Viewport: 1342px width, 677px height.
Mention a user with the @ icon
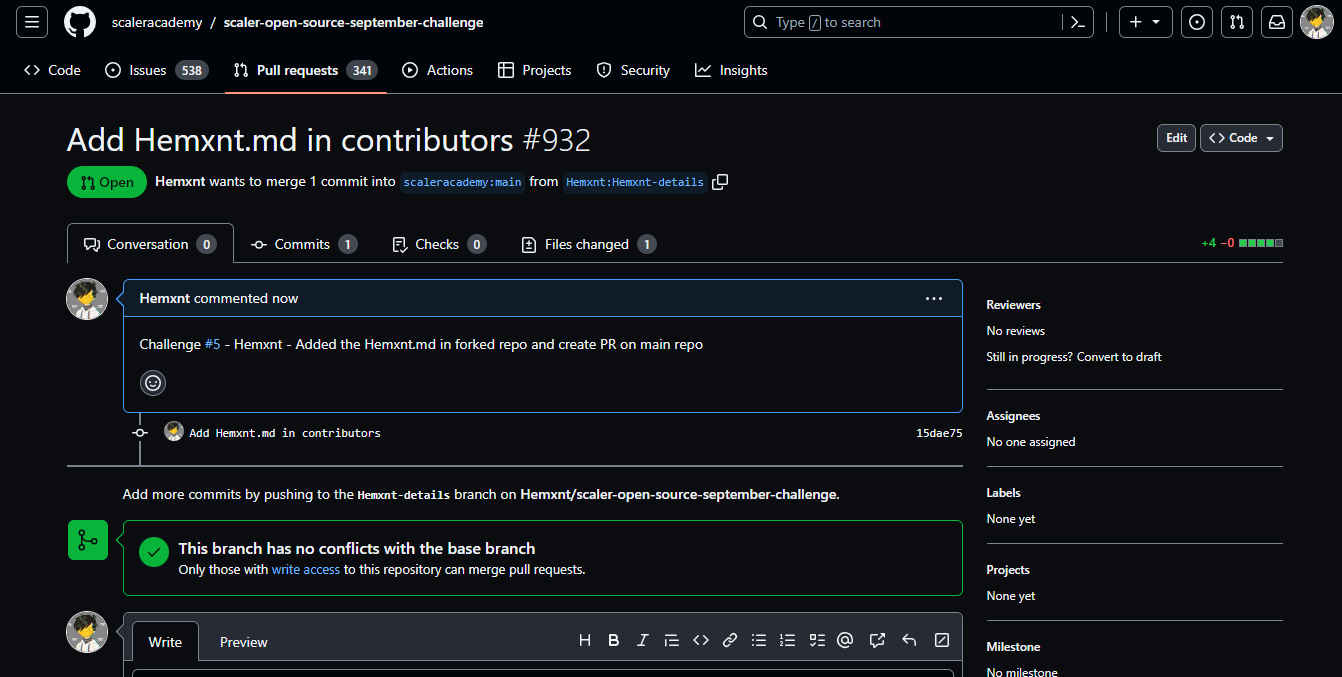pyautogui.click(x=844, y=640)
